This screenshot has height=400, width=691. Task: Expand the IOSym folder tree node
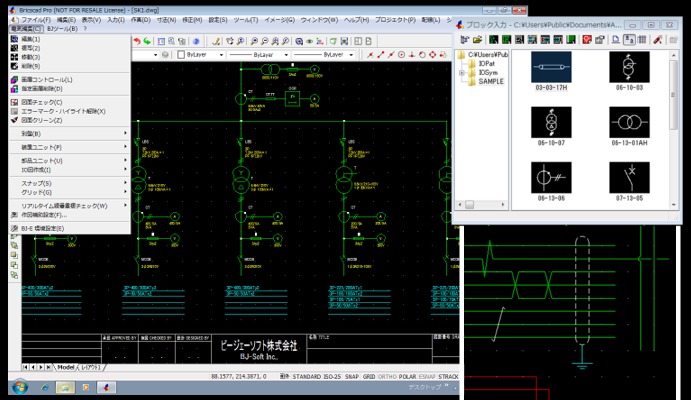[x=462, y=72]
